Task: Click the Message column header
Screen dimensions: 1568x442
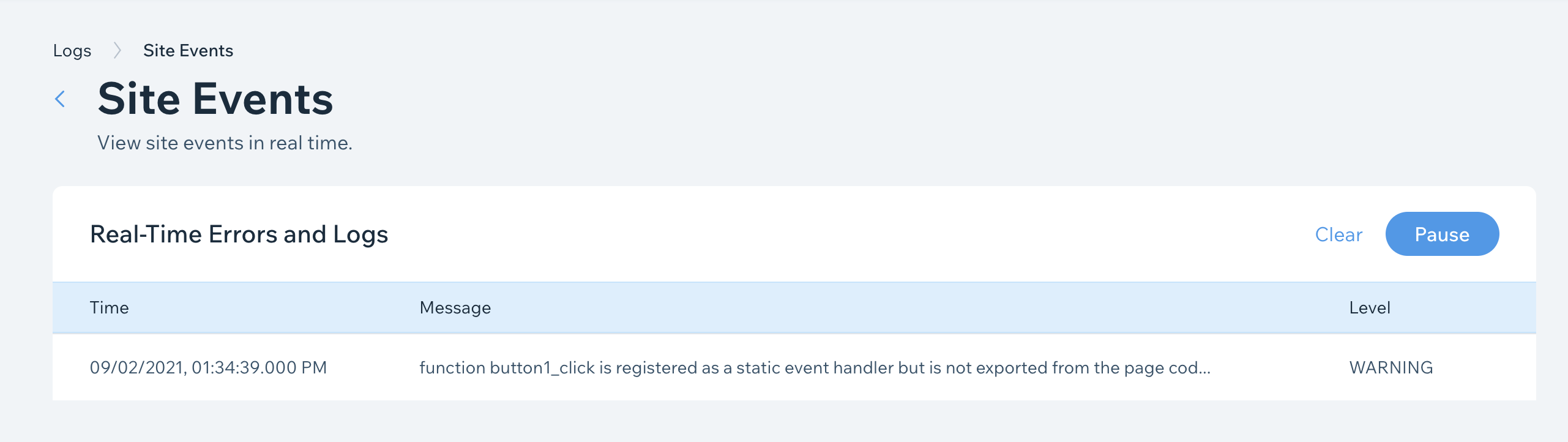Action: (x=455, y=307)
